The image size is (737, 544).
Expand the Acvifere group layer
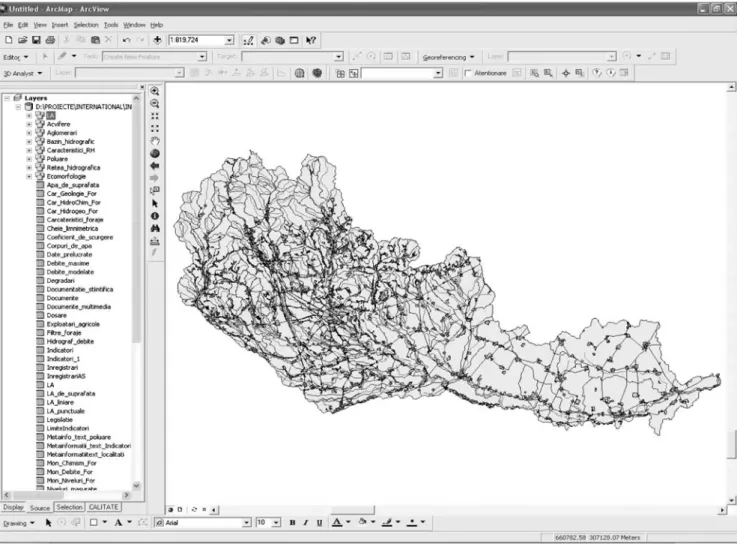click(29, 124)
